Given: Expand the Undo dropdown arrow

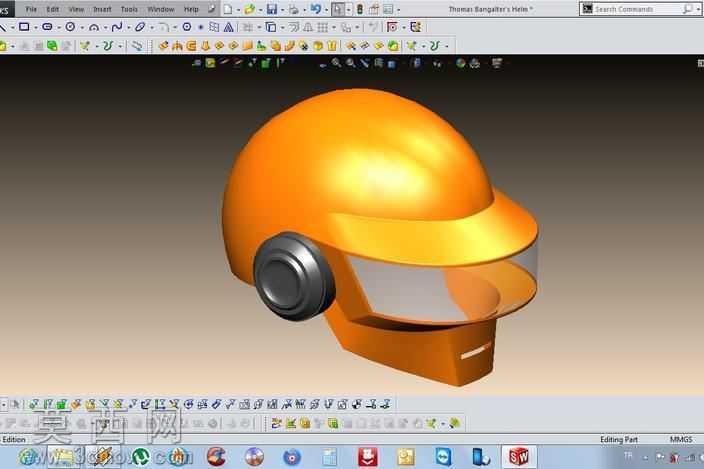Looking at the screenshot, I should tap(326, 9).
